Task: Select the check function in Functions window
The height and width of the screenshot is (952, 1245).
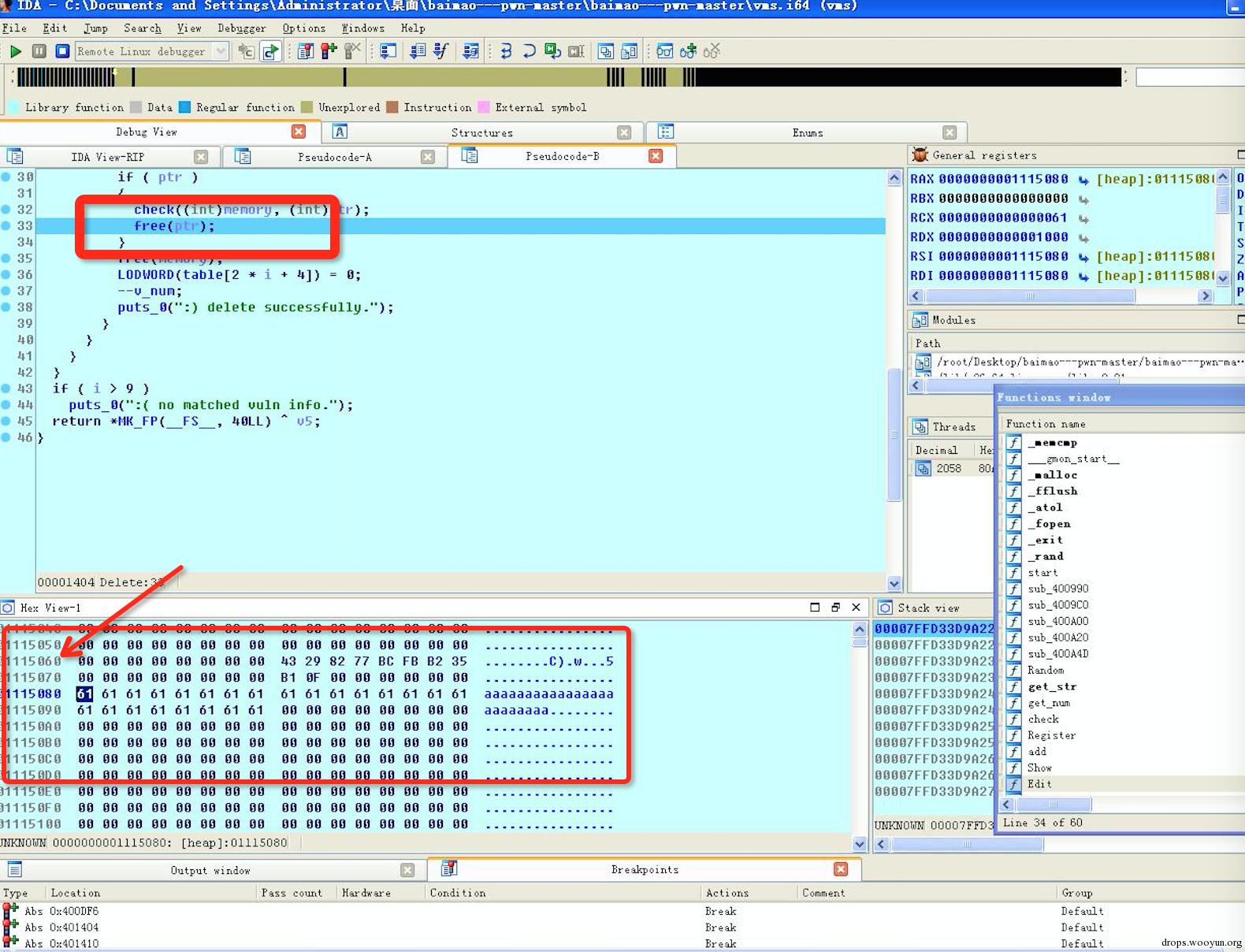Action: point(1042,719)
